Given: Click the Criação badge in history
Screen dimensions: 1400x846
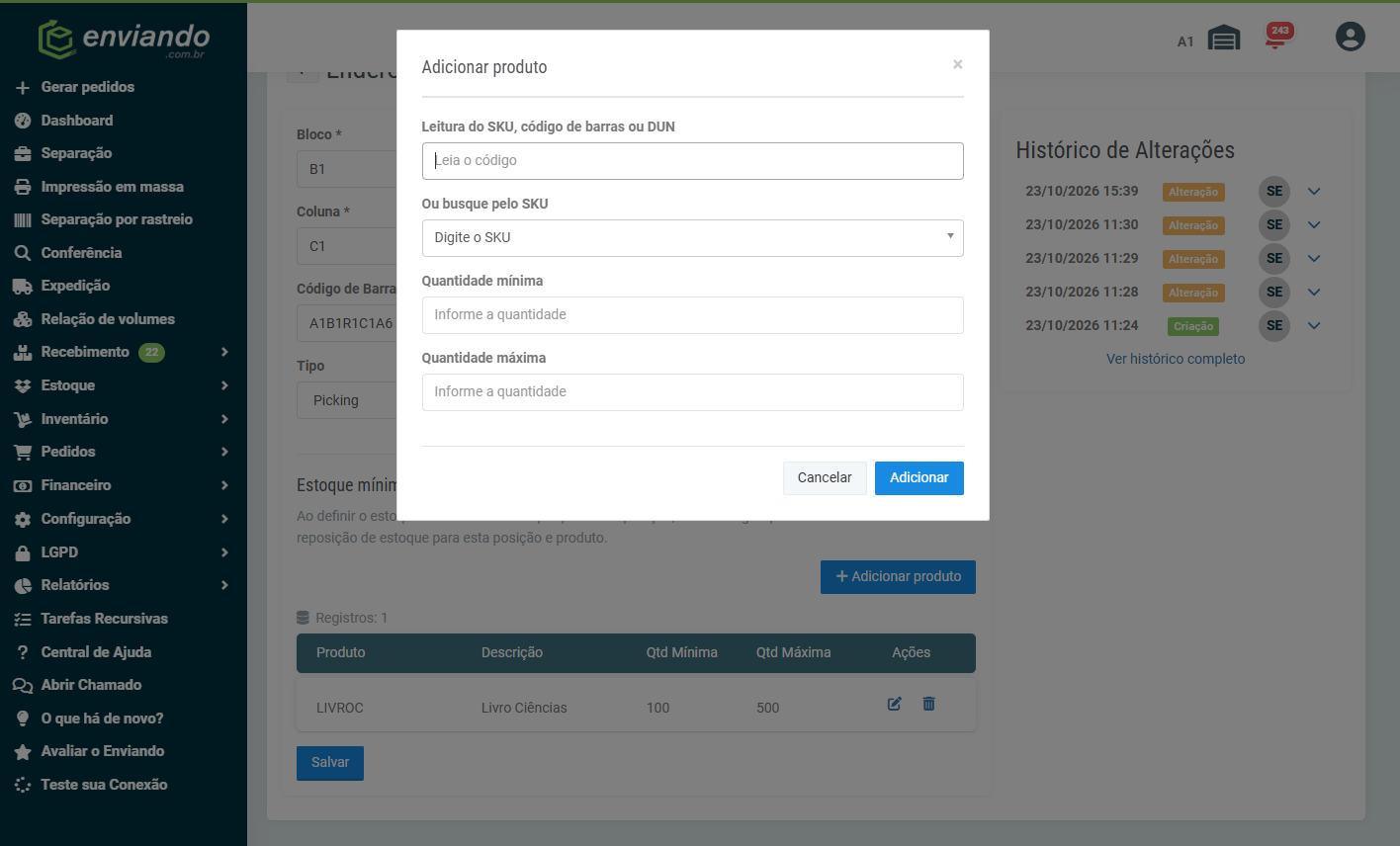Looking at the screenshot, I should (1193, 326).
